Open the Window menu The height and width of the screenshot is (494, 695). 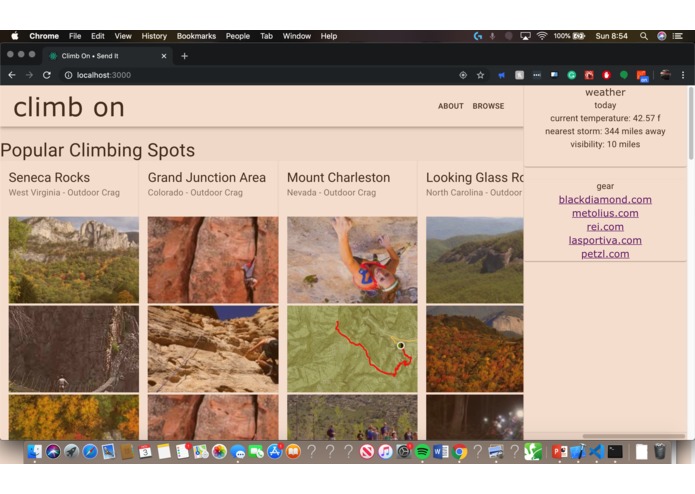click(297, 36)
